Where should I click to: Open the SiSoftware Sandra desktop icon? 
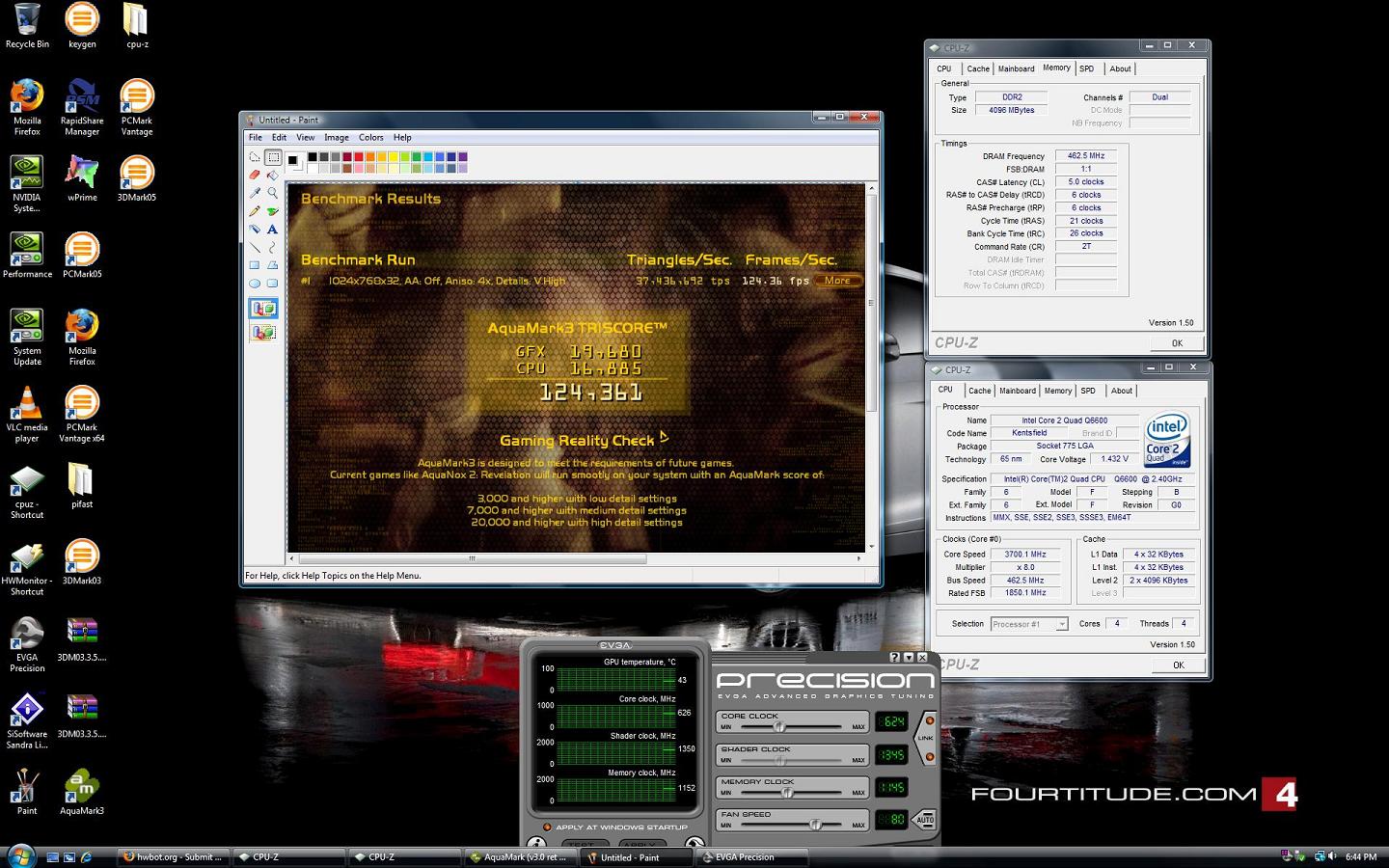27,721
